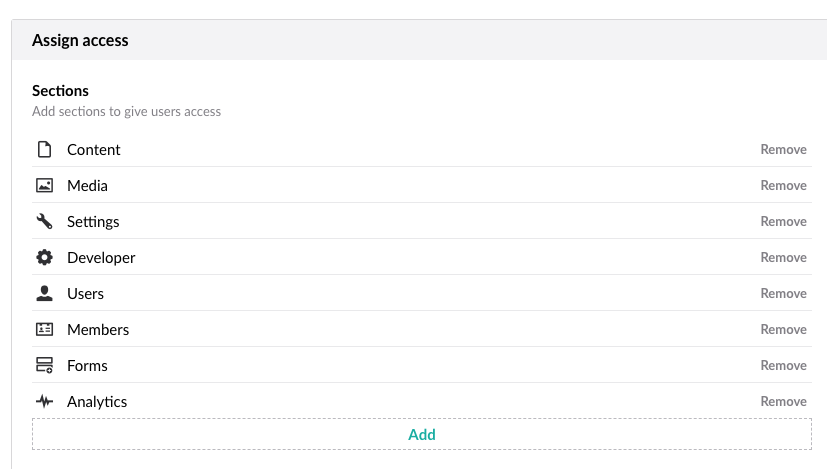Click the Assign access panel header
Screen dimensions: 827x469
[419, 40]
